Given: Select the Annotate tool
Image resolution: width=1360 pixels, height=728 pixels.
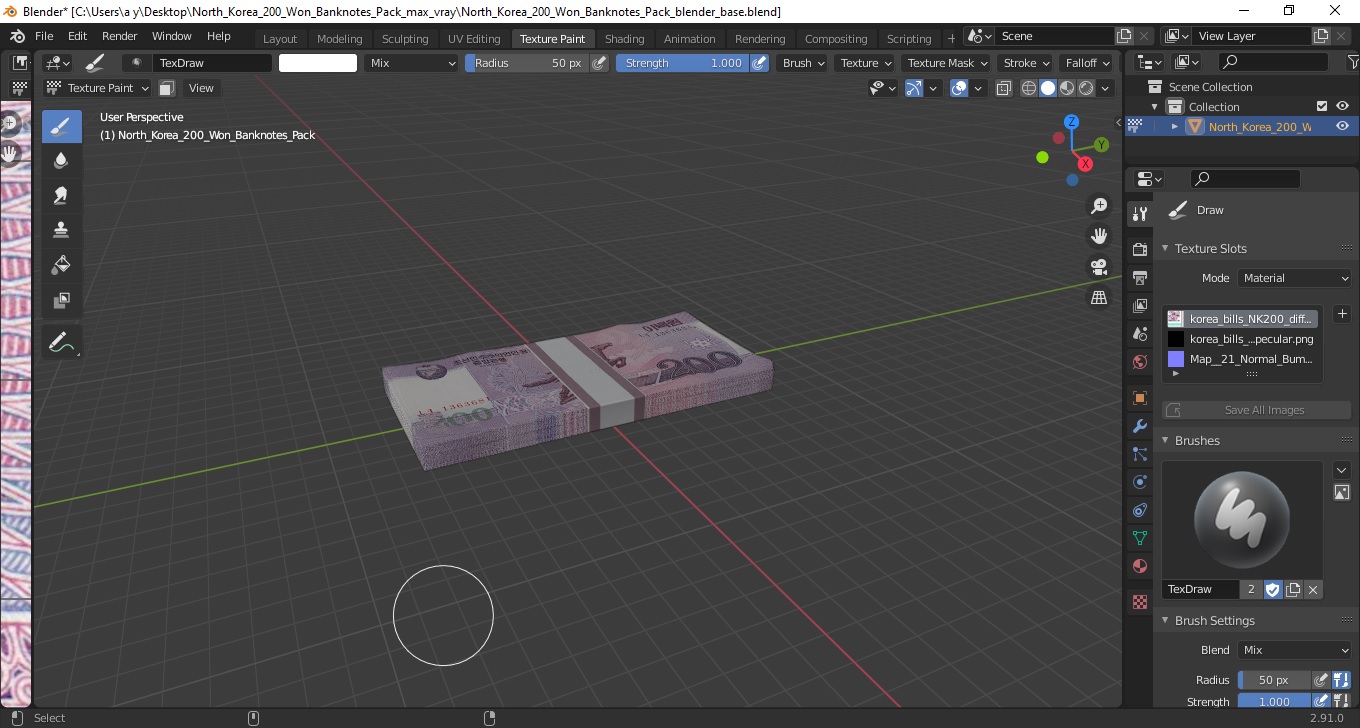Looking at the screenshot, I should 61,343.
